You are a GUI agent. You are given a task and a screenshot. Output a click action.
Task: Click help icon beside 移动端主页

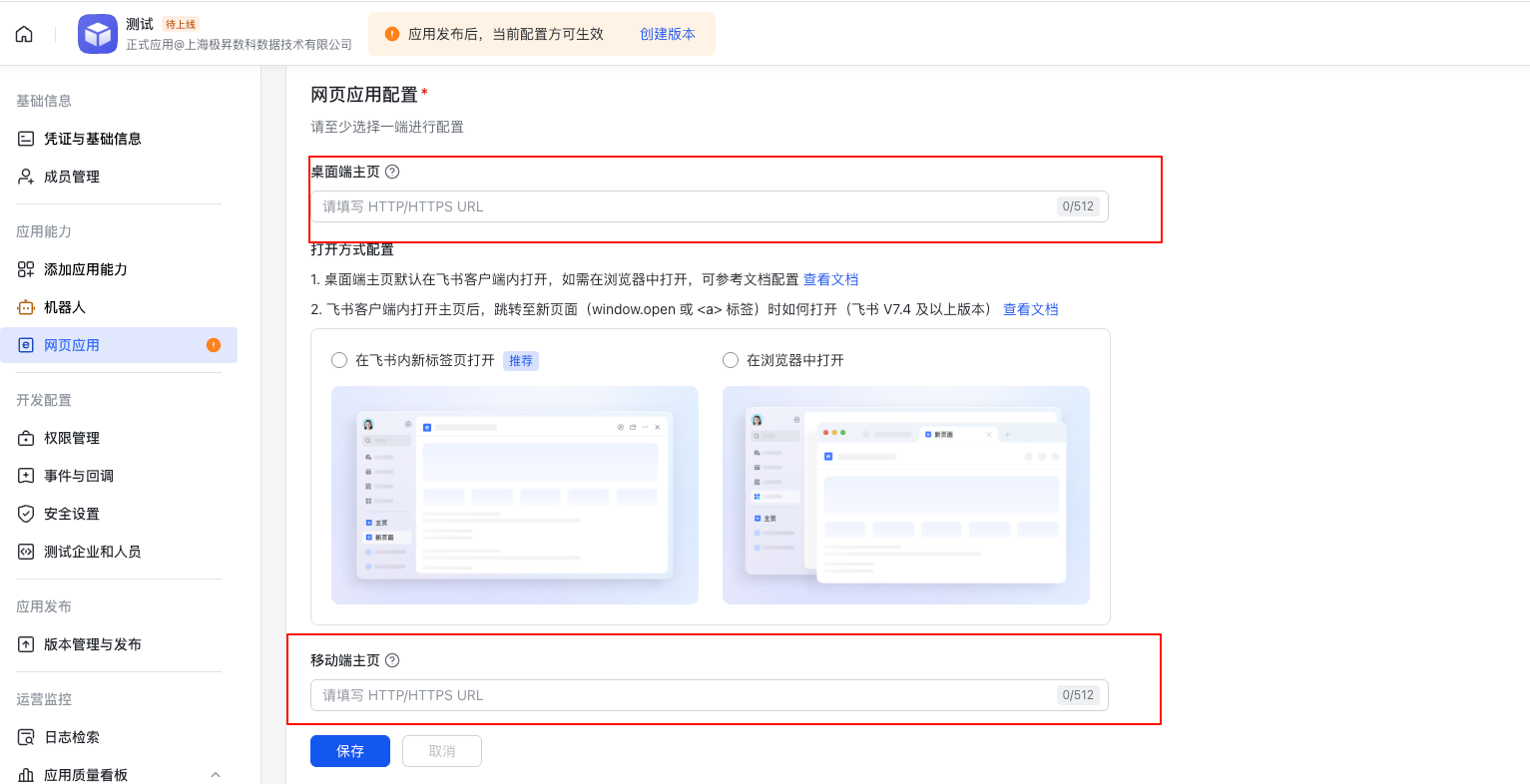click(392, 660)
